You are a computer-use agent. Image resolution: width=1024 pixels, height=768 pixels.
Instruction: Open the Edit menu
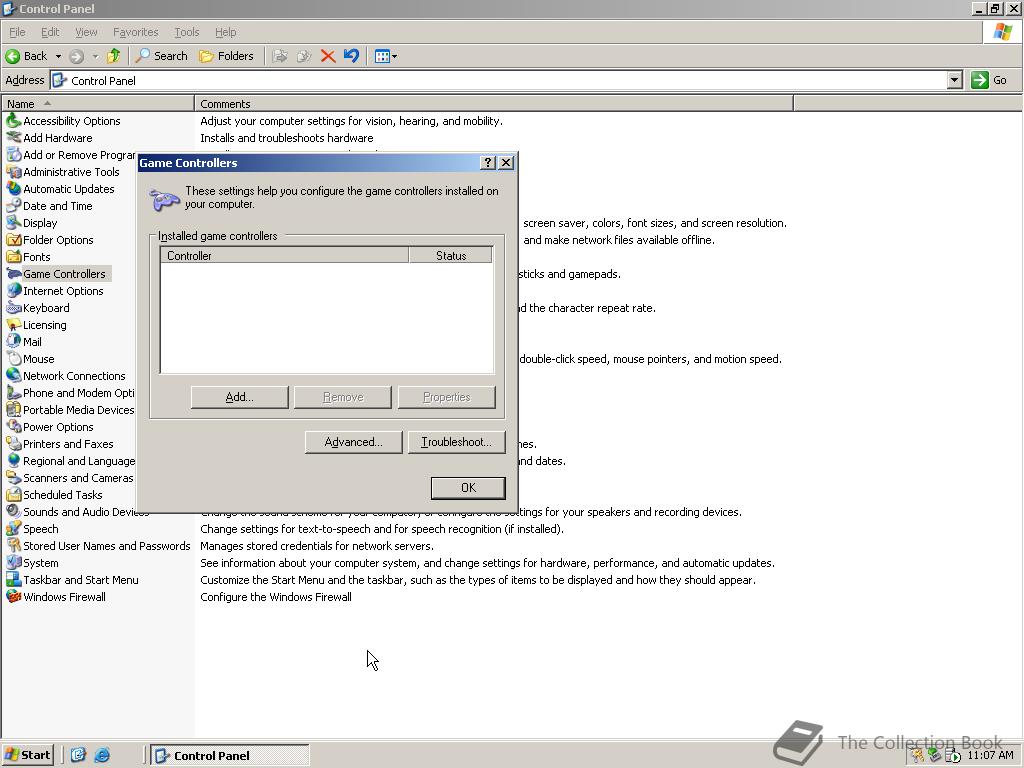click(x=50, y=32)
